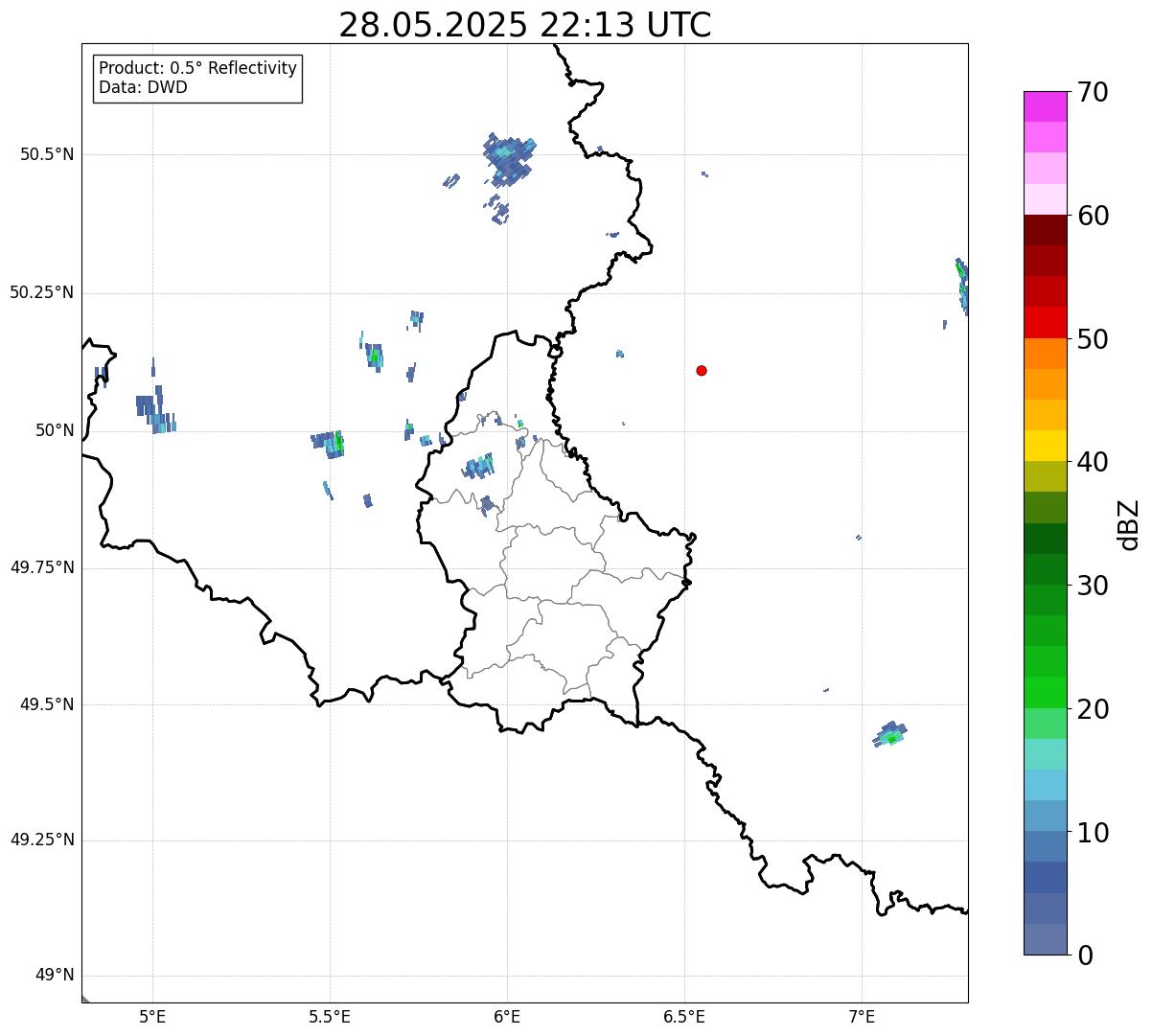Click the '5°E' longitude label
This screenshot has height=1036, width=1152.
click(x=152, y=1017)
